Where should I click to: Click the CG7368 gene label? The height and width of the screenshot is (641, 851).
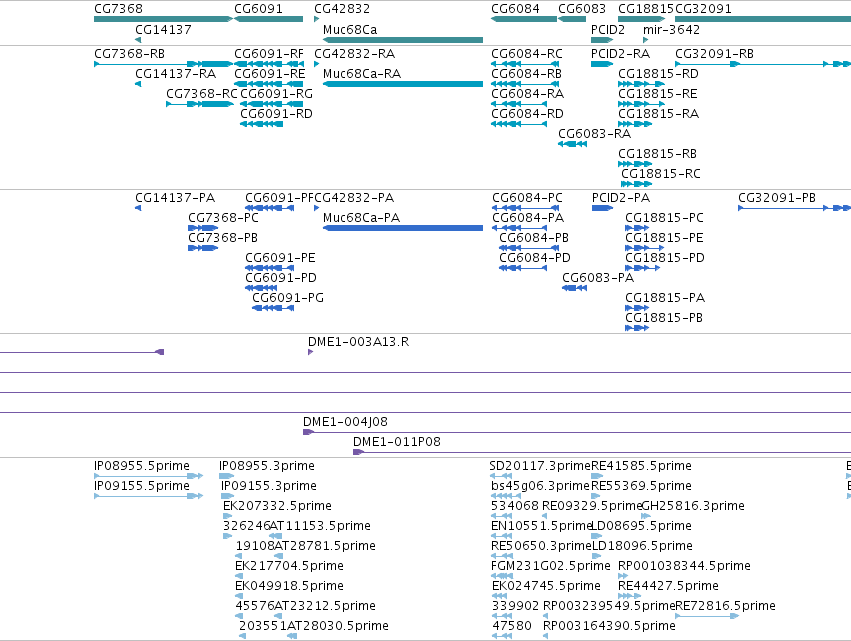pos(118,9)
